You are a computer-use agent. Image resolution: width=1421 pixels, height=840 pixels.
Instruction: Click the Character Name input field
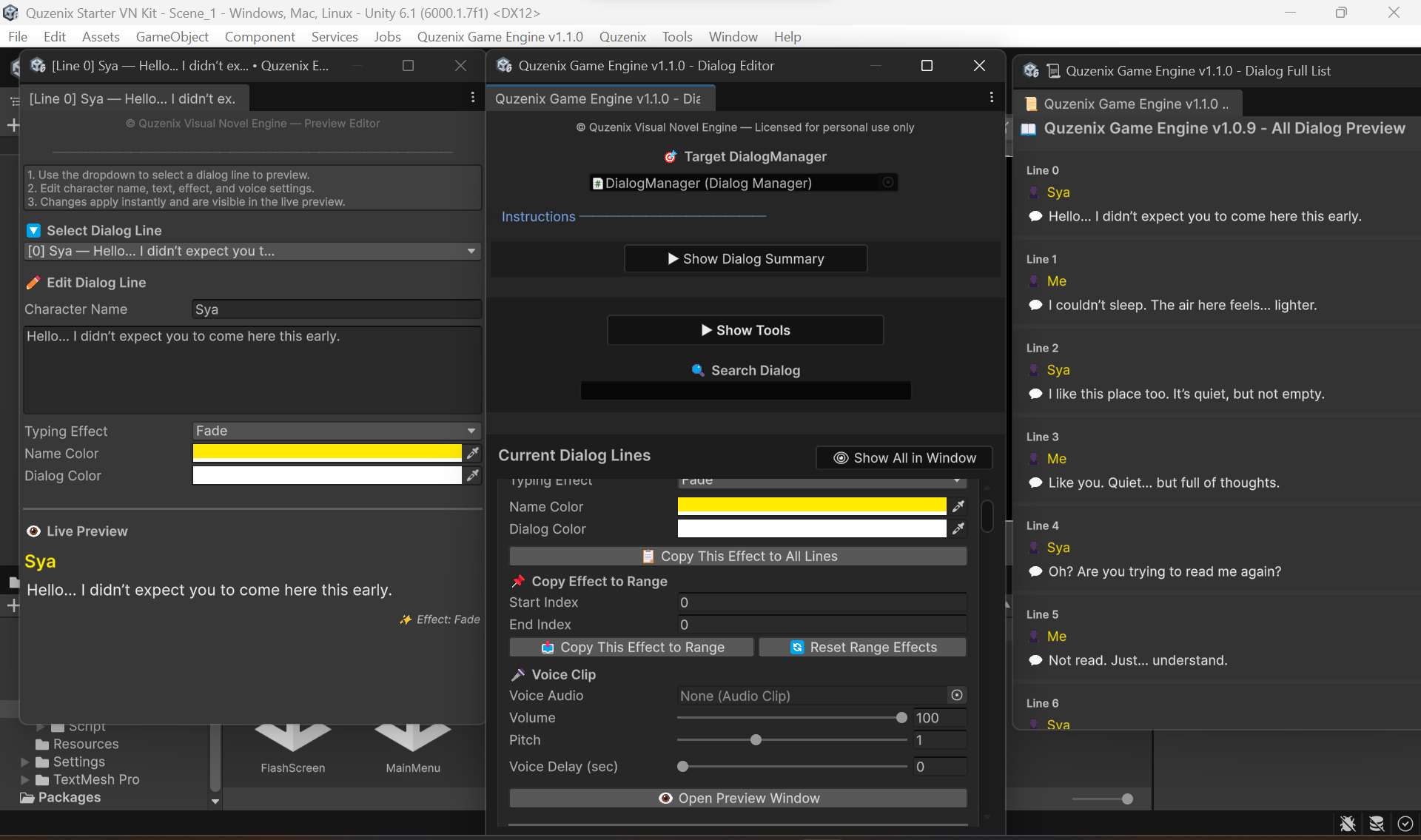click(x=337, y=309)
